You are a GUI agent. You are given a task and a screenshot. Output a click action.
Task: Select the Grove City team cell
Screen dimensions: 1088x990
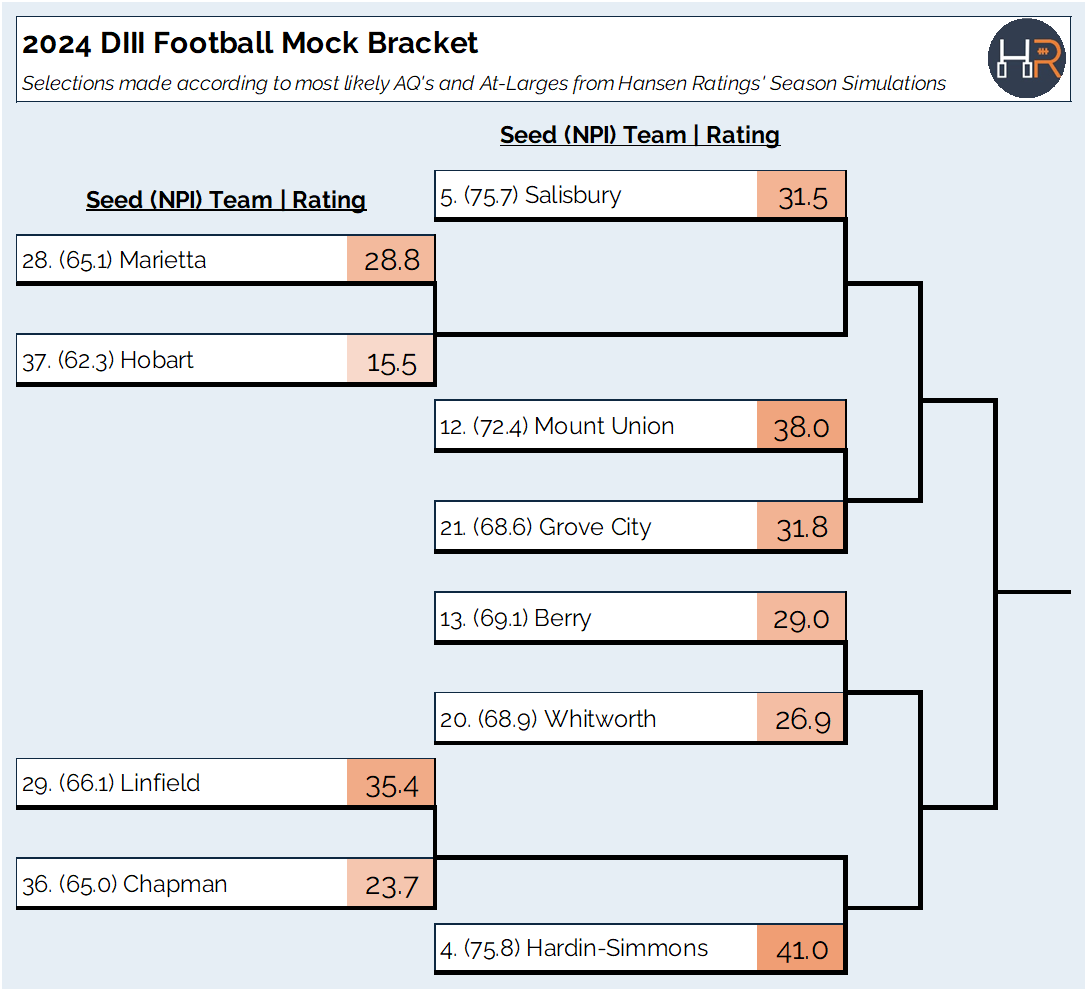tap(596, 527)
